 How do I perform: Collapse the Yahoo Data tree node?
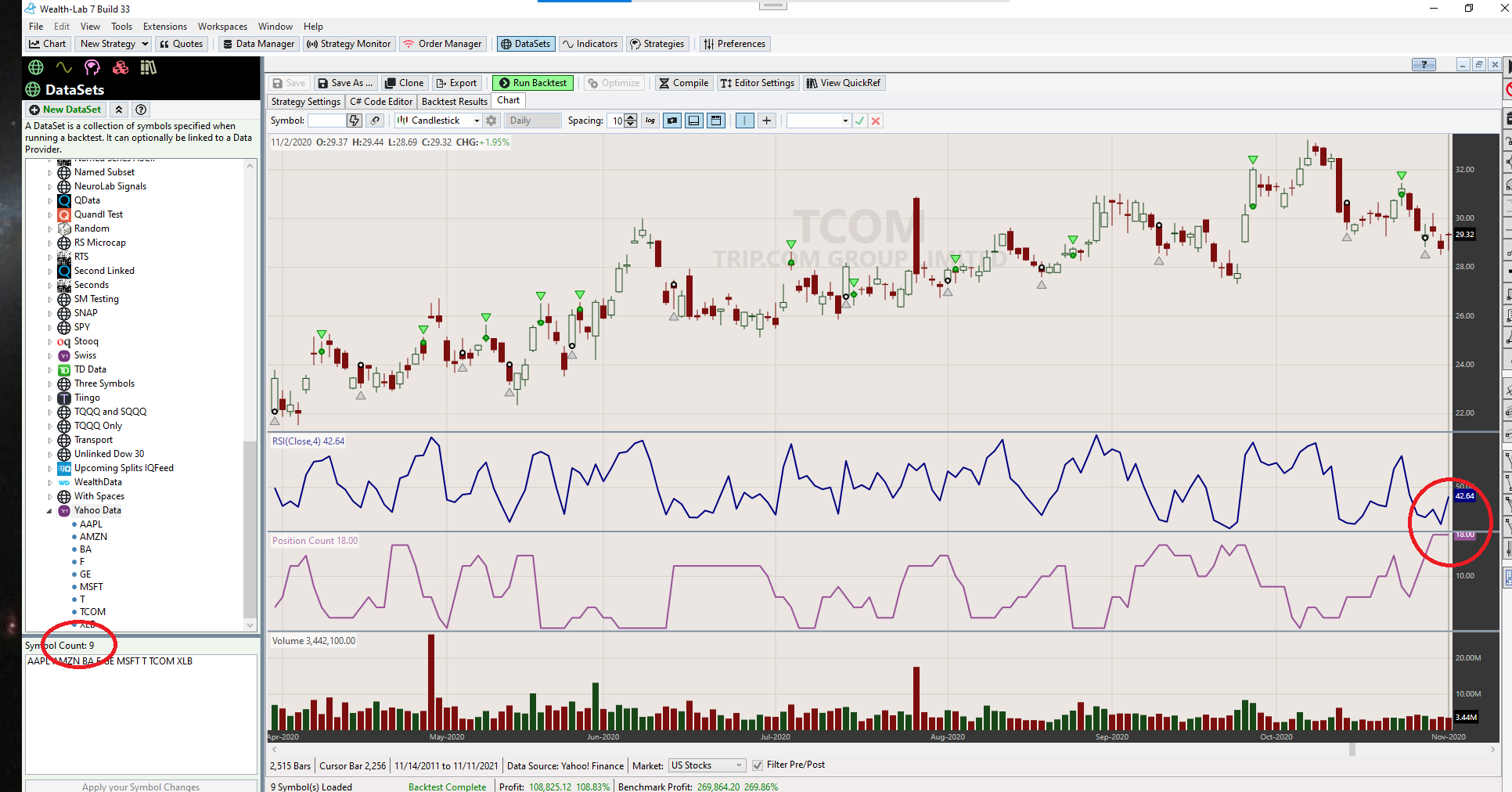[49, 511]
